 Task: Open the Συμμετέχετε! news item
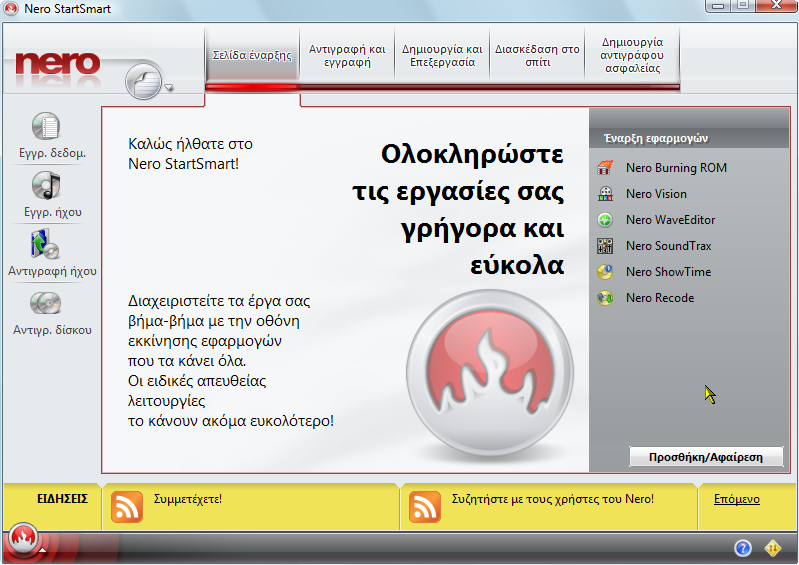[188, 499]
